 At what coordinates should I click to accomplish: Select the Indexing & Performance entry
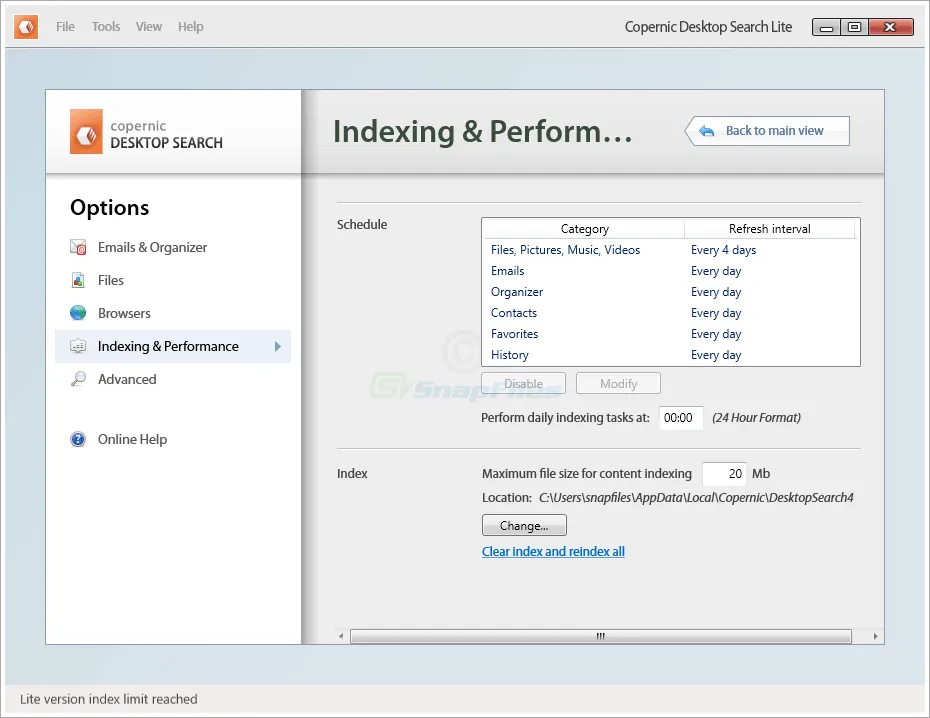click(173, 346)
